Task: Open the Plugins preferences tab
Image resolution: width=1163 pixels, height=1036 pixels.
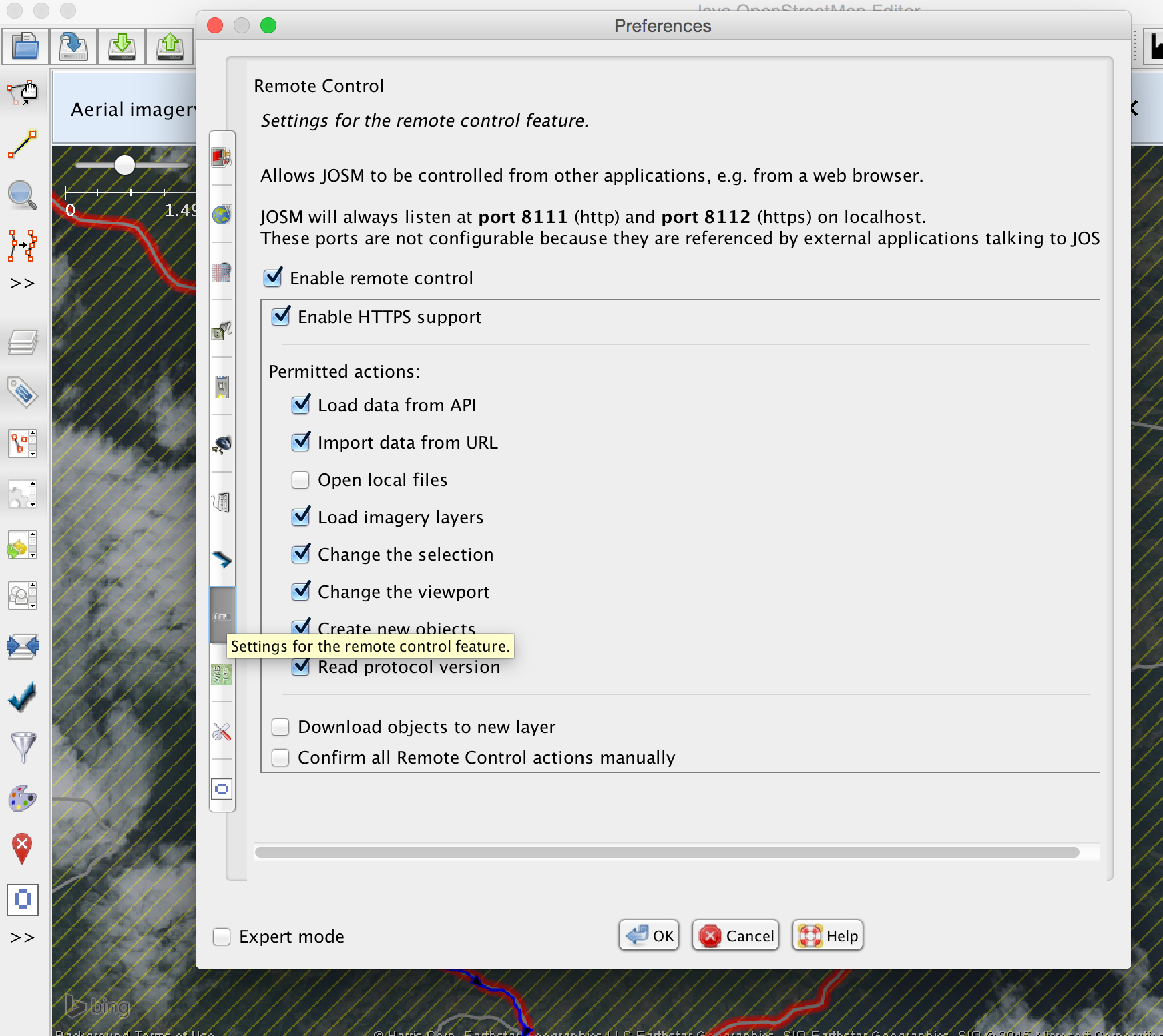Action: (x=222, y=330)
